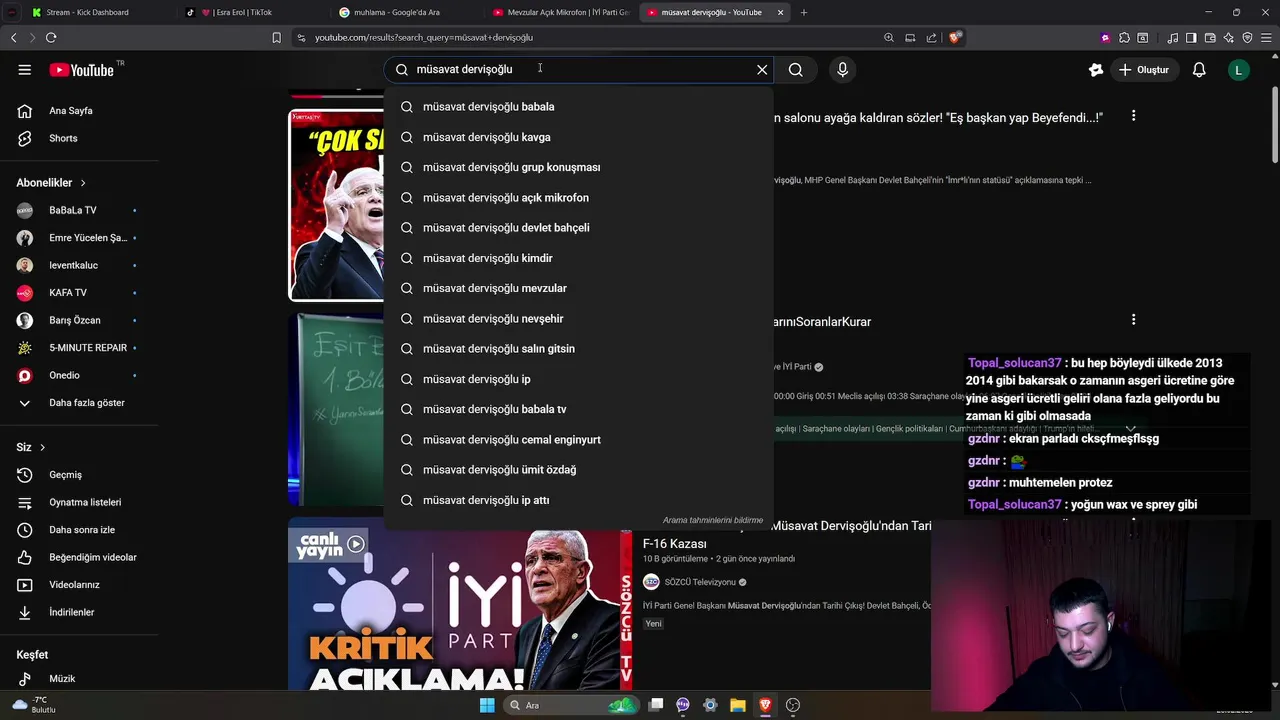Viewport: 1280px width, 720px height.
Task: Select suggestion müsavat dervişoğlu nevşehir
Action: click(578, 319)
